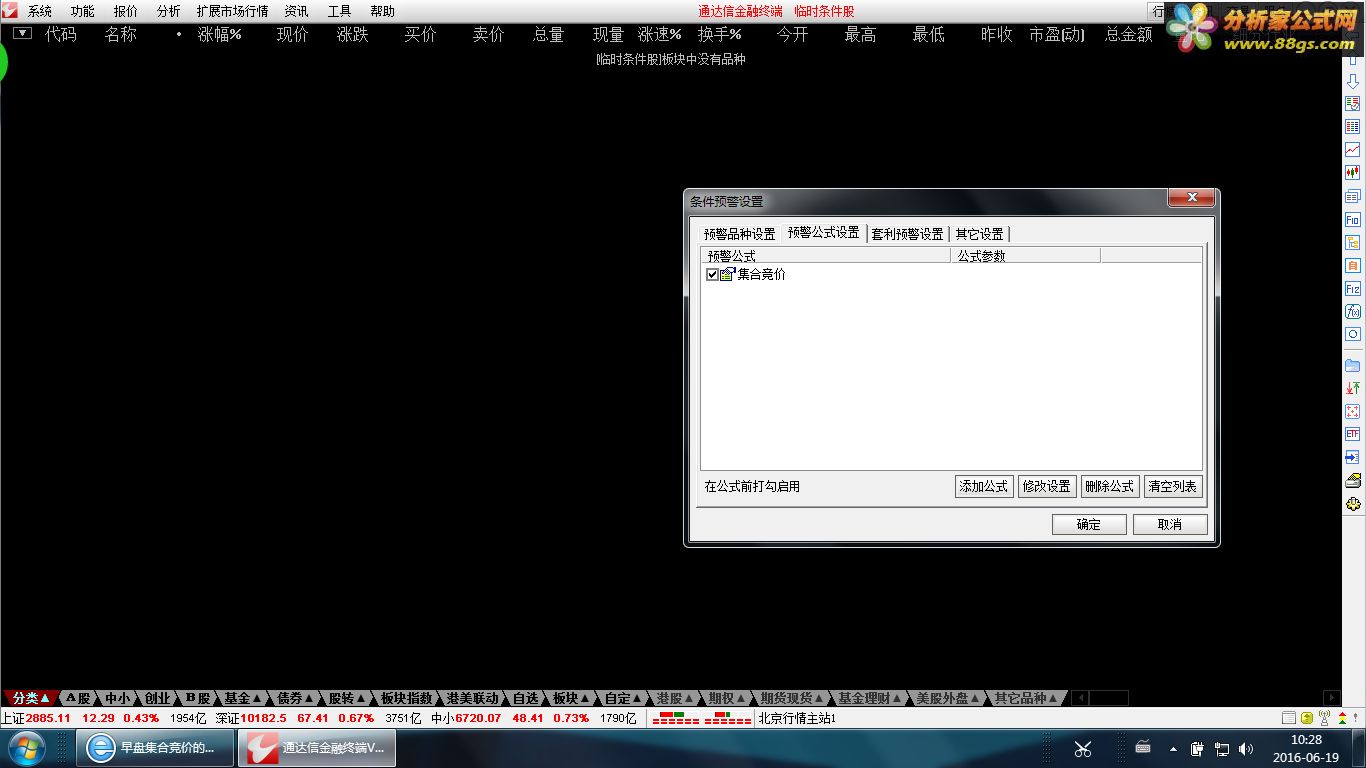Viewport: 1366px width, 768px height.
Task: Click the 预警公式 column header
Action: 826,256
